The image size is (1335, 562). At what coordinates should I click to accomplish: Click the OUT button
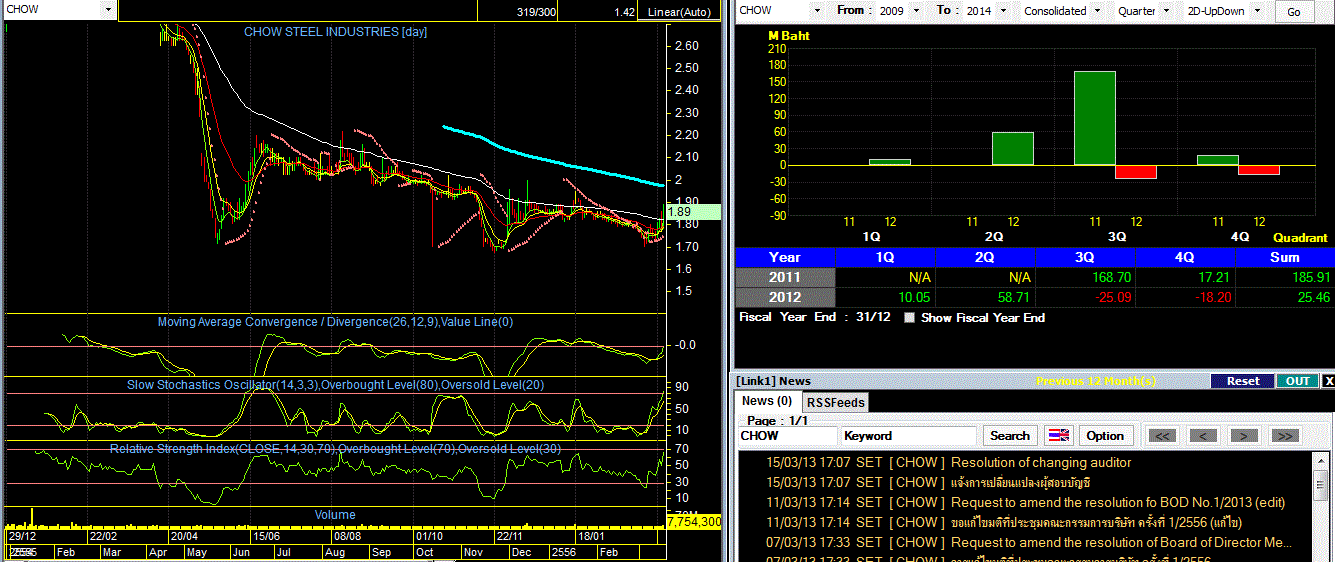[1298, 381]
